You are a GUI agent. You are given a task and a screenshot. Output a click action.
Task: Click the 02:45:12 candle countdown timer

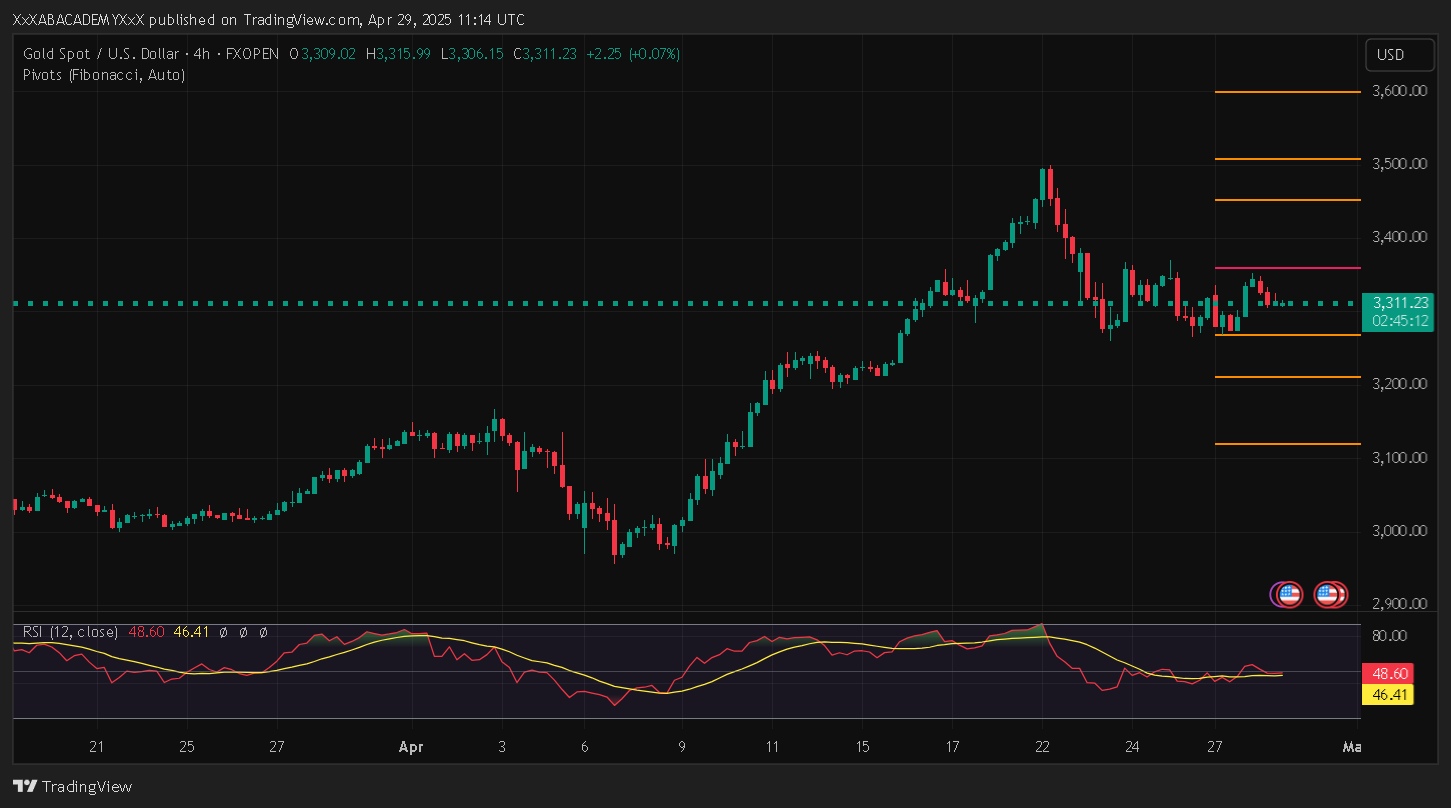(1400, 321)
